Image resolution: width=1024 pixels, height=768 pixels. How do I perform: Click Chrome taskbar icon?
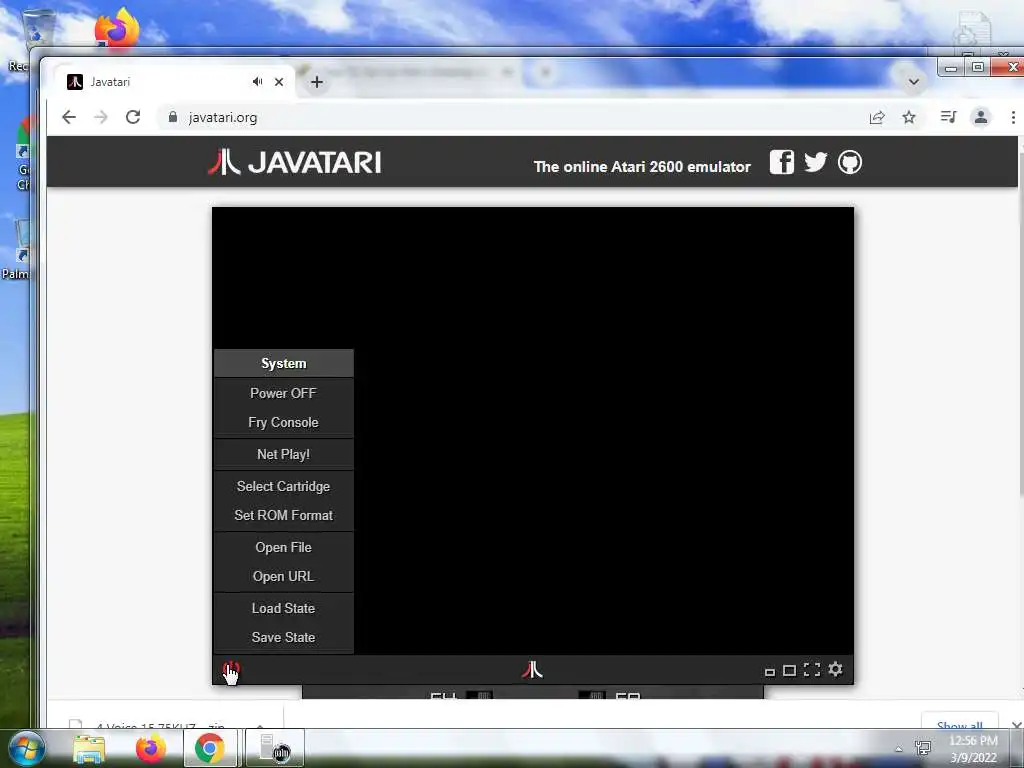coord(210,748)
